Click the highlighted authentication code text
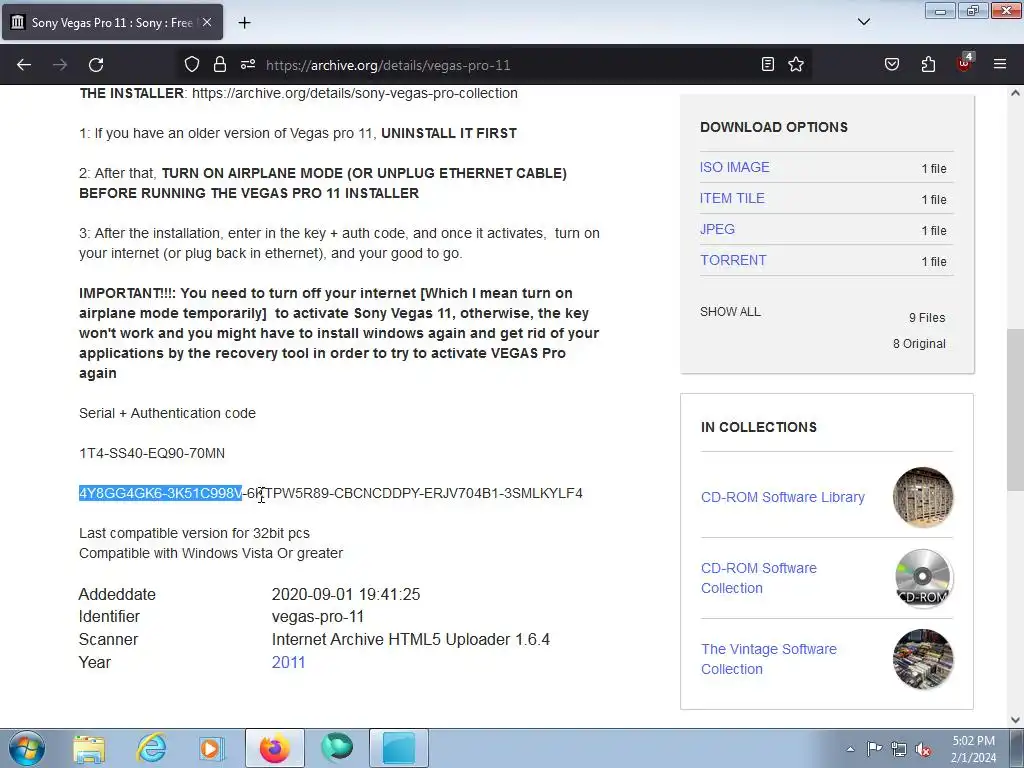 pos(161,493)
